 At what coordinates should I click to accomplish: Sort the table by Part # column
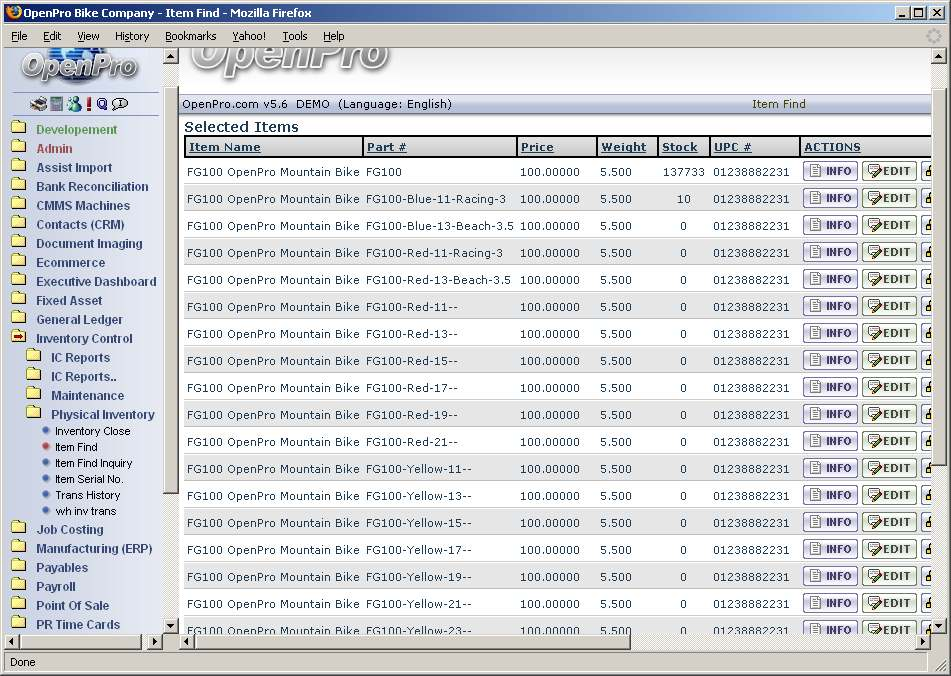[386, 147]
